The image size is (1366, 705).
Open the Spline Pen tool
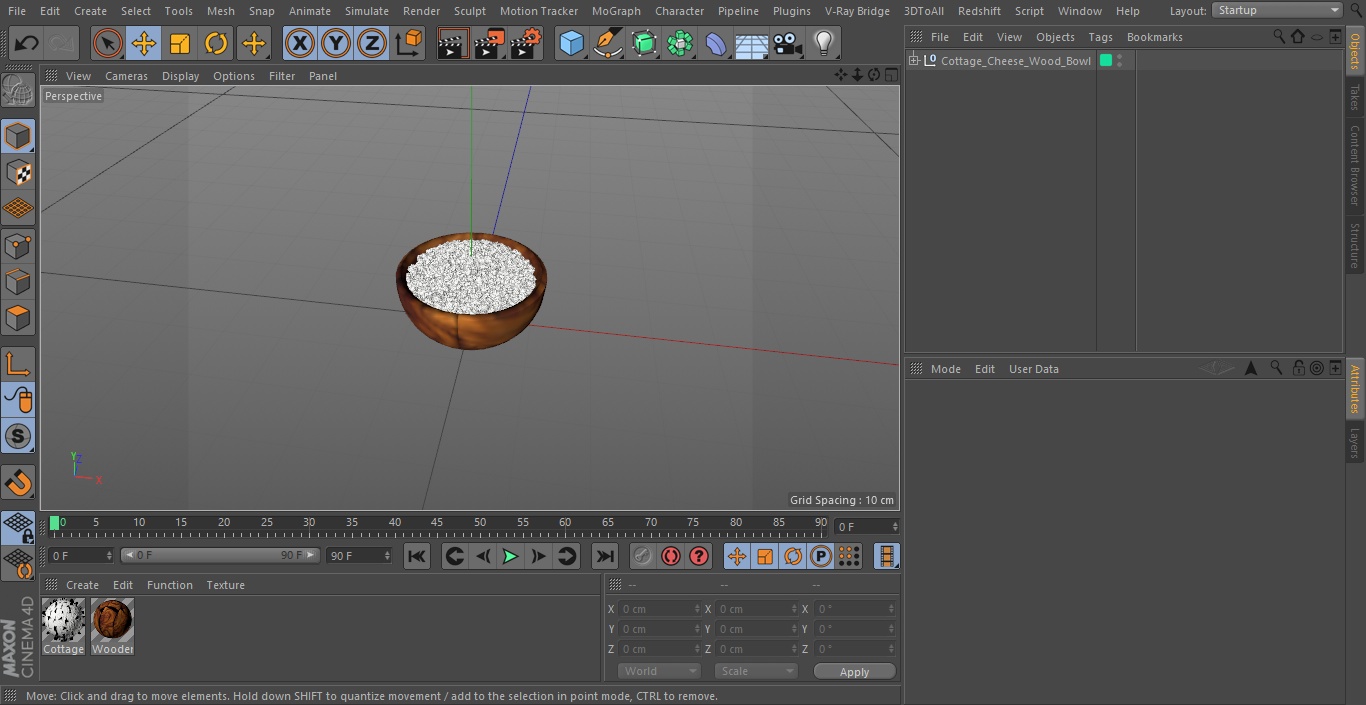607,43
